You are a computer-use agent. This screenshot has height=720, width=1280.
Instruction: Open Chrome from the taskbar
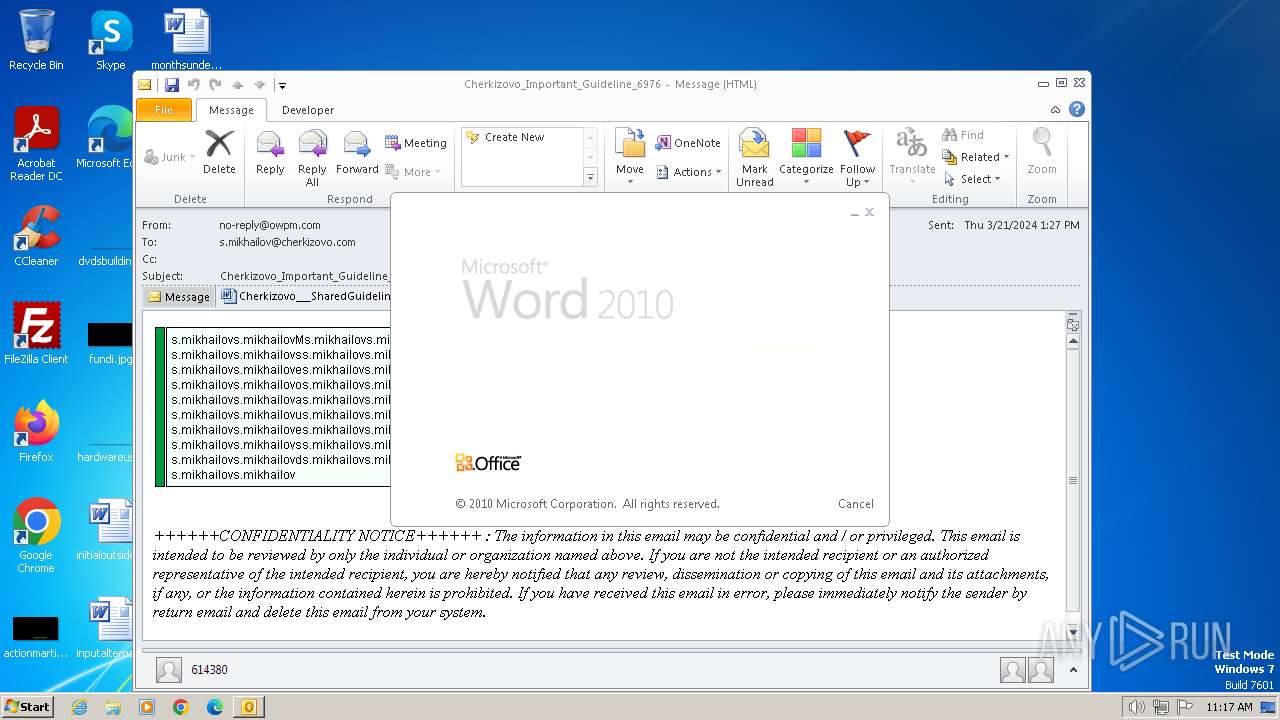[180, 707]
